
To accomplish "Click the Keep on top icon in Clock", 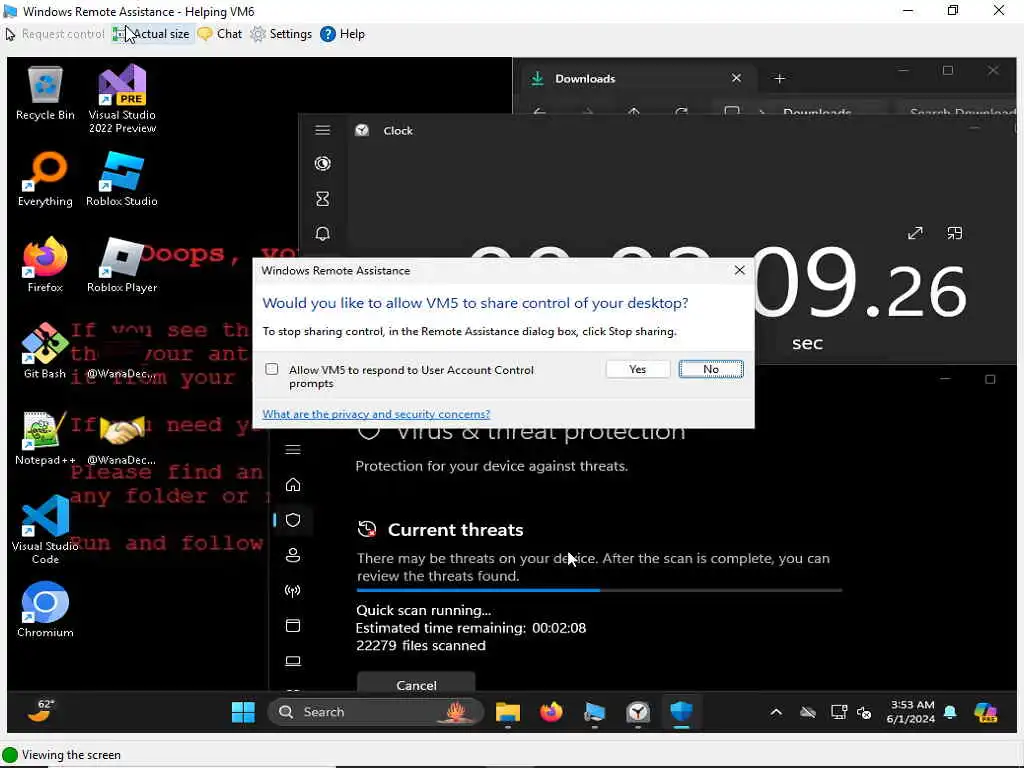I will click(955, 233).
